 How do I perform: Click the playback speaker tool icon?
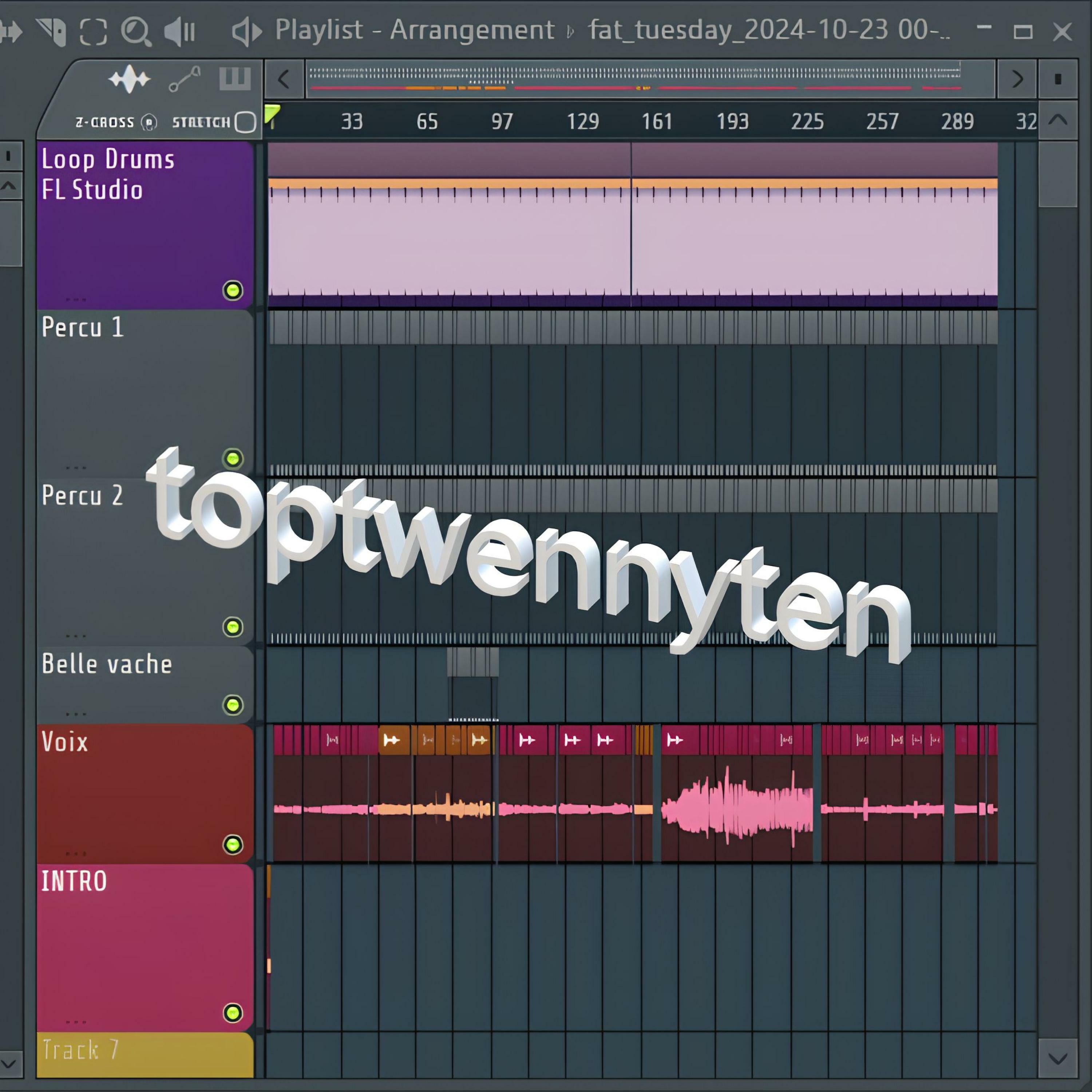click(x=180, y=31)
